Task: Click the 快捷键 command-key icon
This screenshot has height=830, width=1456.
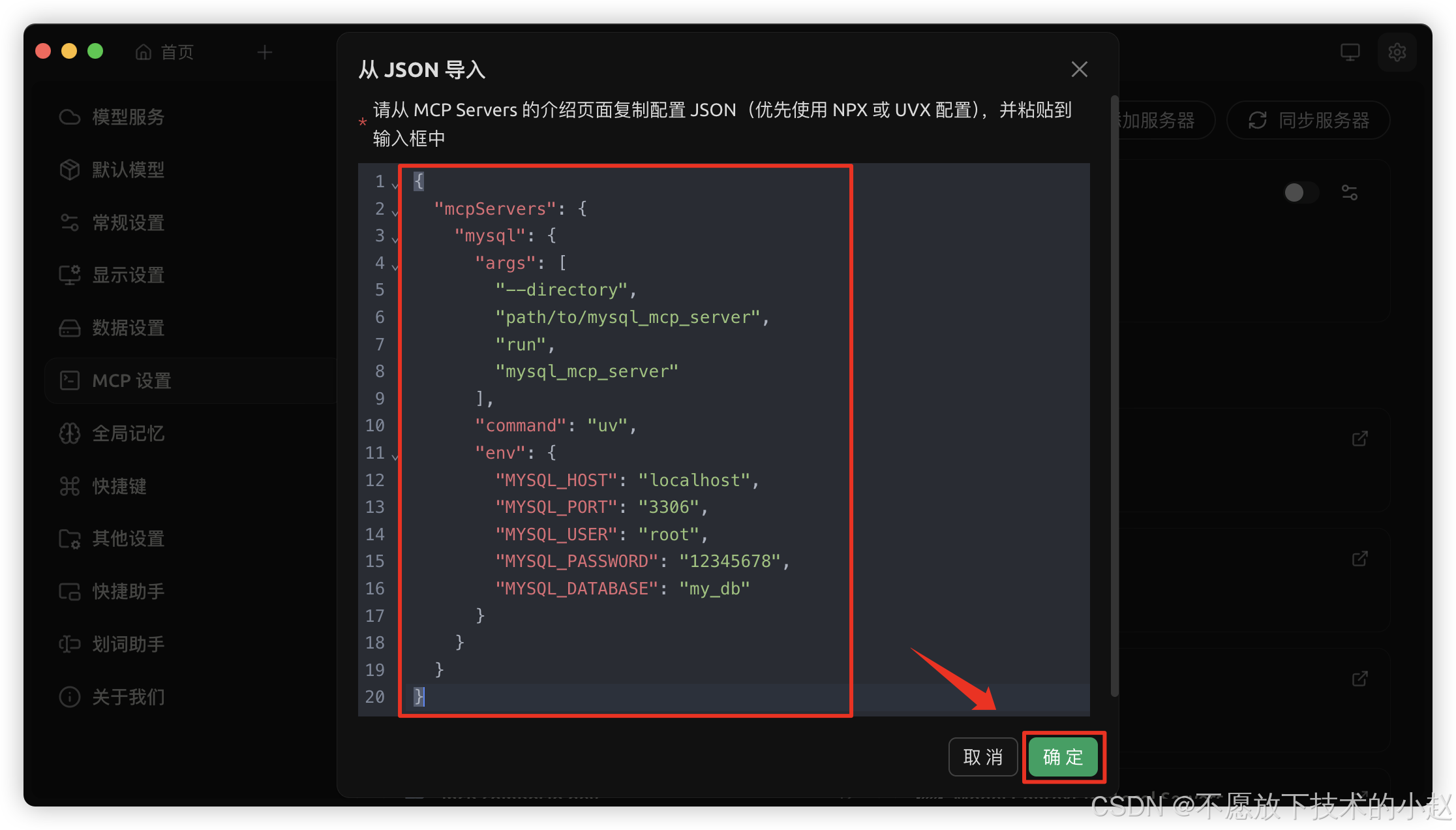Action: (70, 486)
